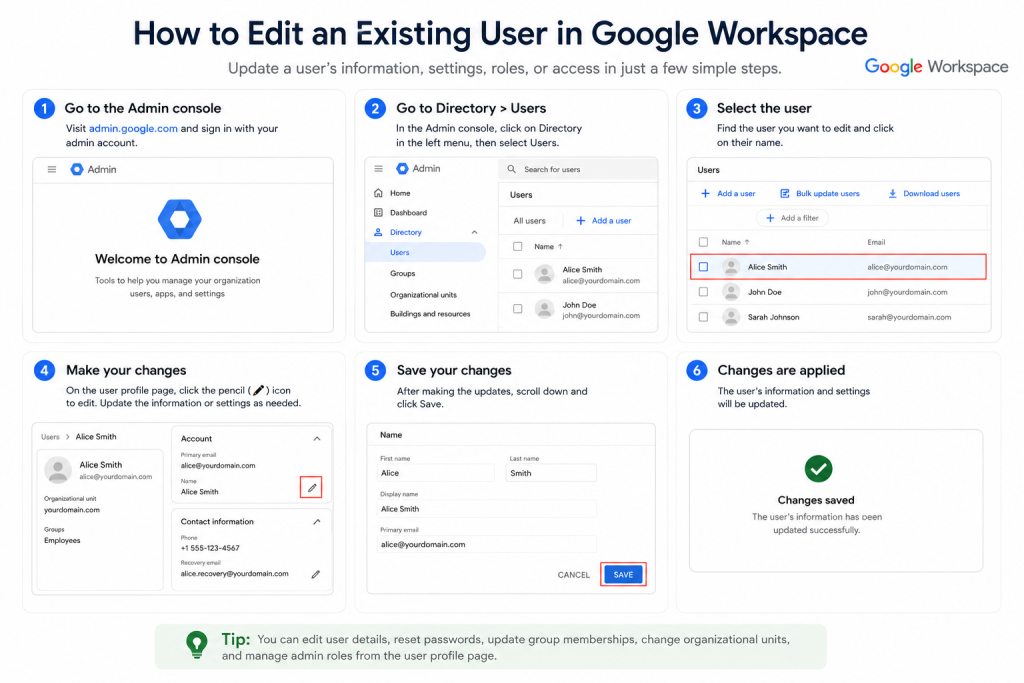The width and height of the screenshot is (1024, 683).
Task: Collapse the Account section chevron
Action: 317,439
